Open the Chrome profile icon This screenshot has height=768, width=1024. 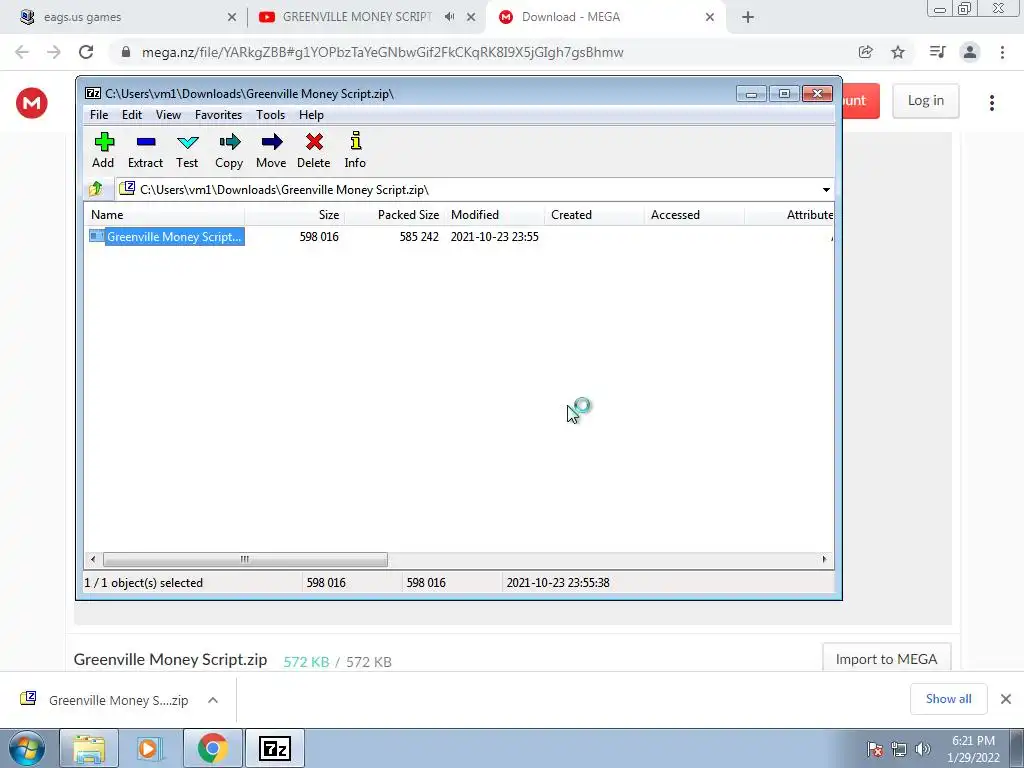[970, 52]
